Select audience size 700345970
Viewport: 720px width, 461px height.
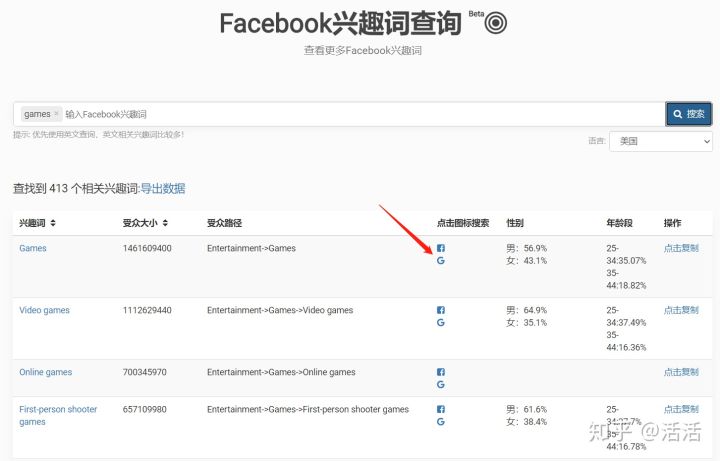pos(145,372)
